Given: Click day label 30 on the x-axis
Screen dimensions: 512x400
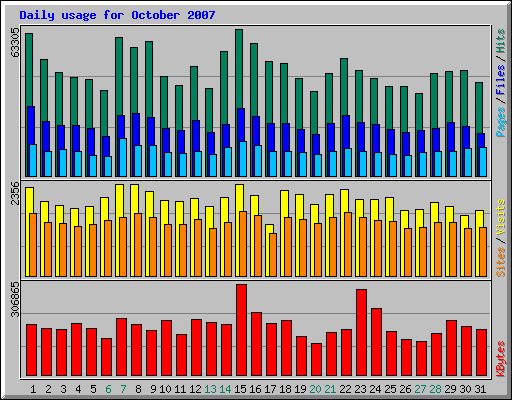Looking at the screenshot, I should tap(465, 389).
